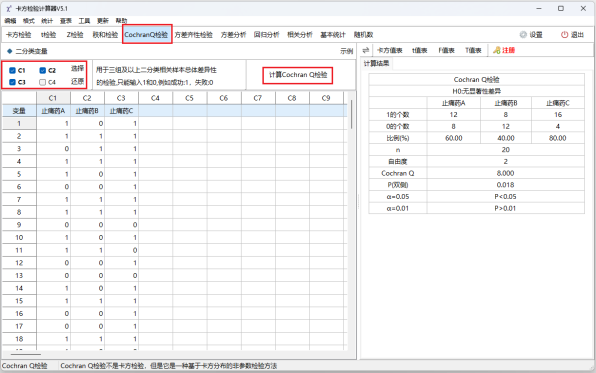This screenshot has width=596, height=373.
Task: Click the P value 0.018
Action: 506,185
